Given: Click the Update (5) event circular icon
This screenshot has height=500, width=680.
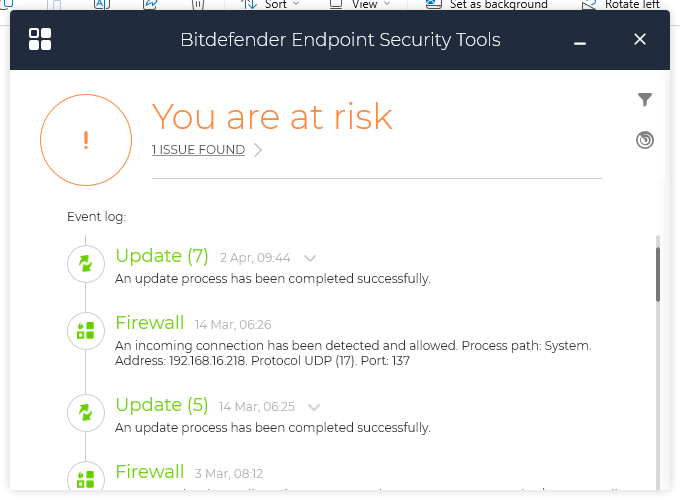Looking at the screenshot, I should pos(85,412).
